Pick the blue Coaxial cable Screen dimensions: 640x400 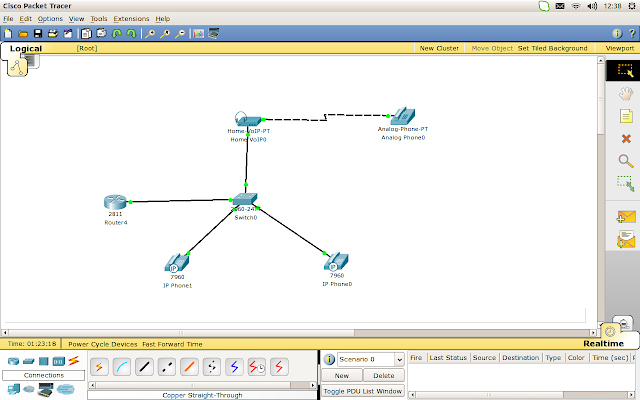(234, 367)
